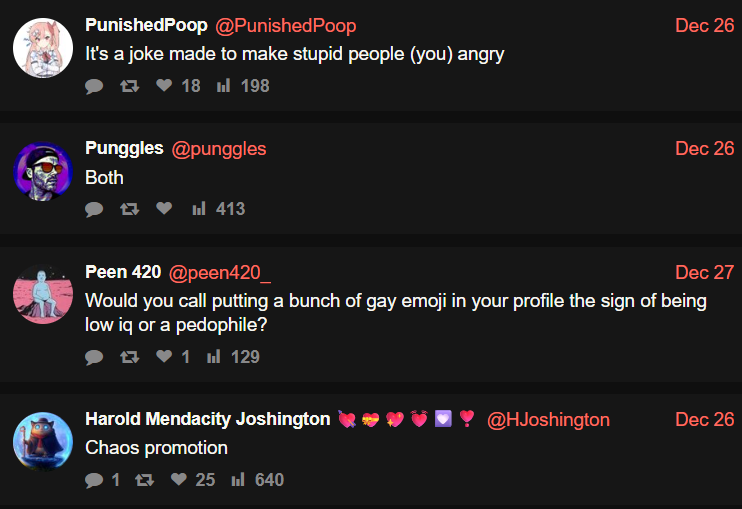
Task: Open the @PunishedPoop handle link
Action: click(x=286, y=26)
